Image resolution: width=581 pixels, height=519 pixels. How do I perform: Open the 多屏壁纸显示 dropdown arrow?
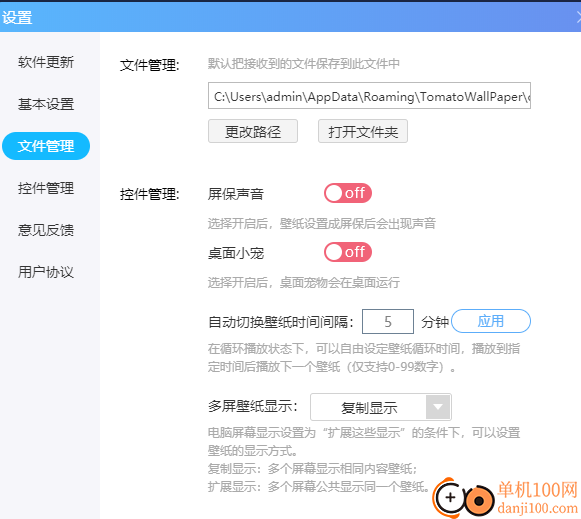click(x=438, y=407)
